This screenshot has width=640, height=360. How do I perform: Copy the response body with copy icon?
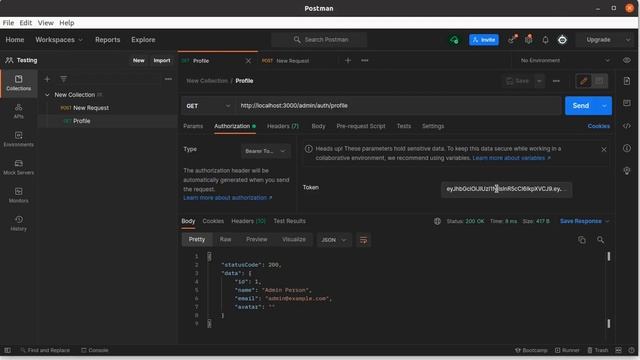tap(582, 240)
